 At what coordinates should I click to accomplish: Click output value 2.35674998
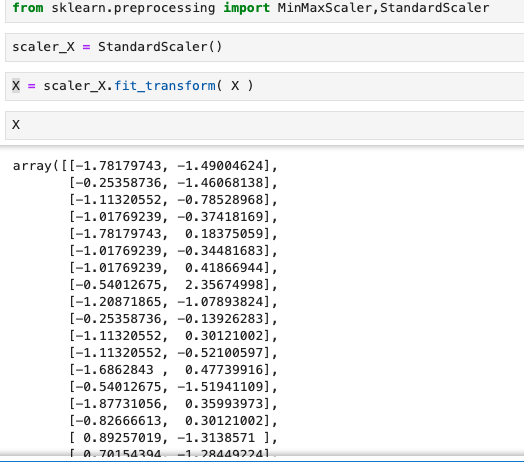pos(225,285)
